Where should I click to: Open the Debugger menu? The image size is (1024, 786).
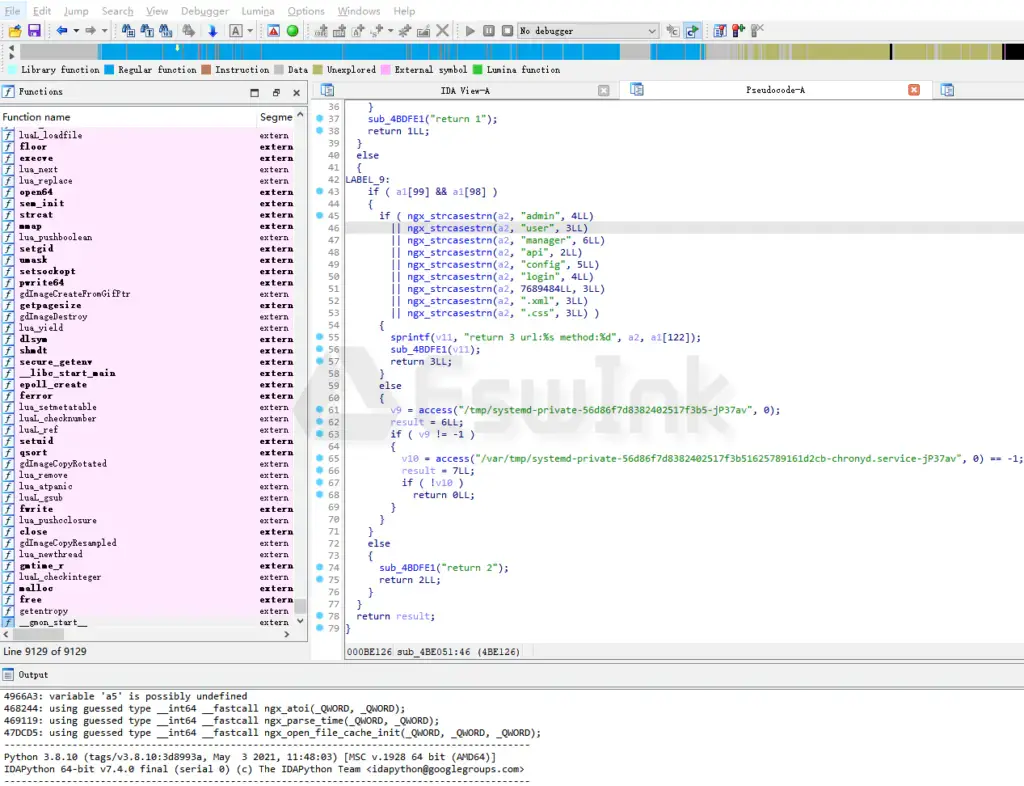click(x=204, y=11)
